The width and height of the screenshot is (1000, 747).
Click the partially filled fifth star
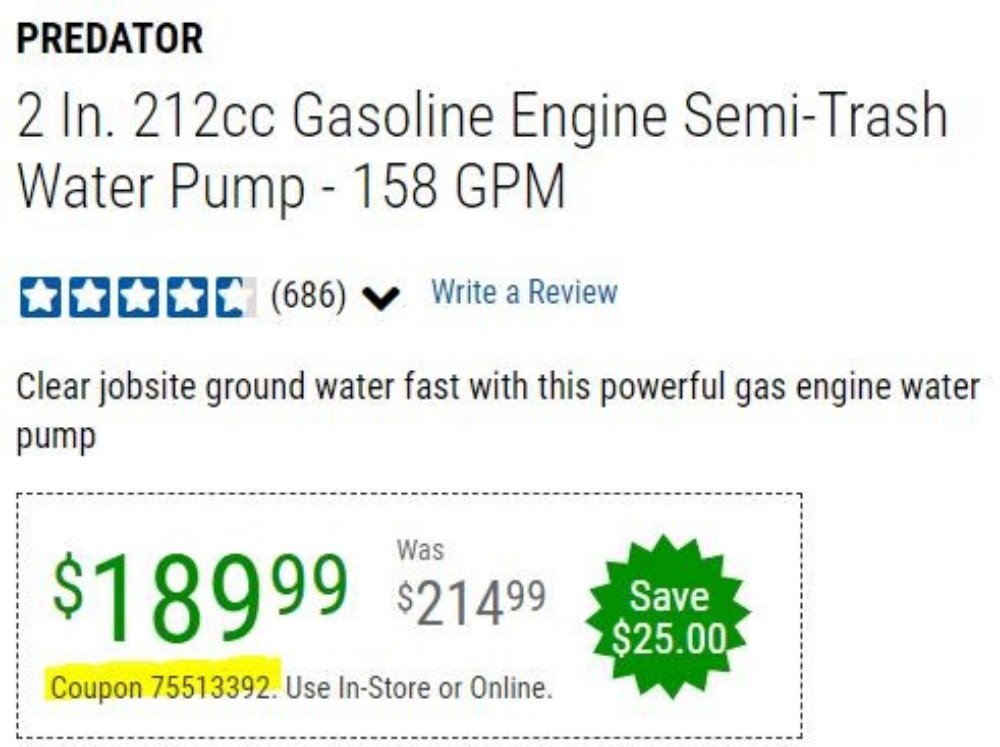(x=235, y=297)
